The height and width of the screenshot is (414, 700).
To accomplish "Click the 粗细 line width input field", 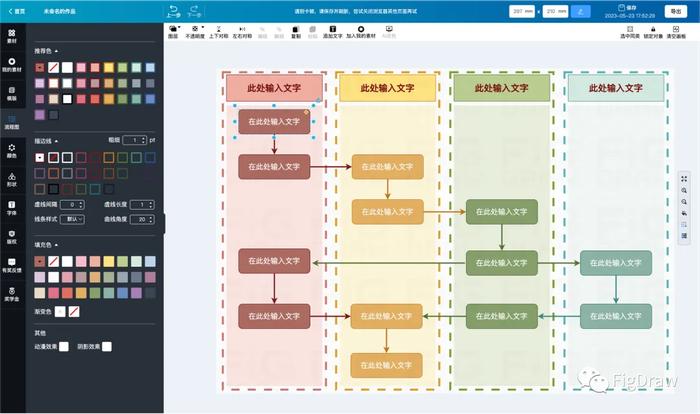I will [134, 140].
